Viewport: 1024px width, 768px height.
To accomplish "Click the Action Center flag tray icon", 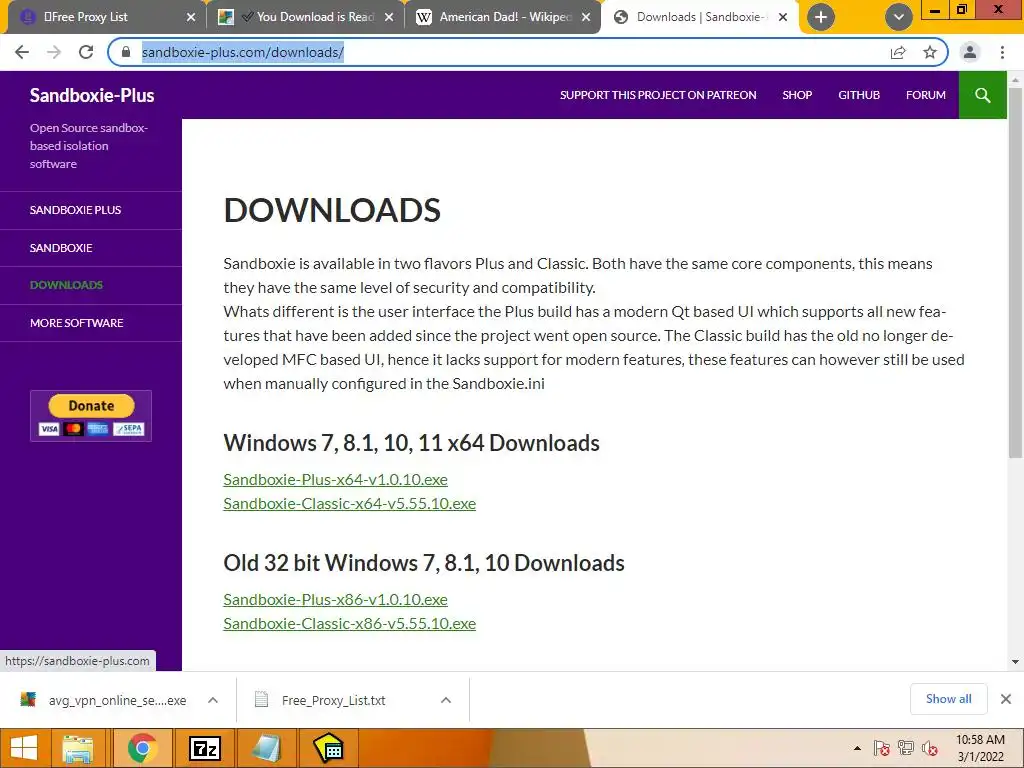I will pyautogui.click(x=882, y=748).
